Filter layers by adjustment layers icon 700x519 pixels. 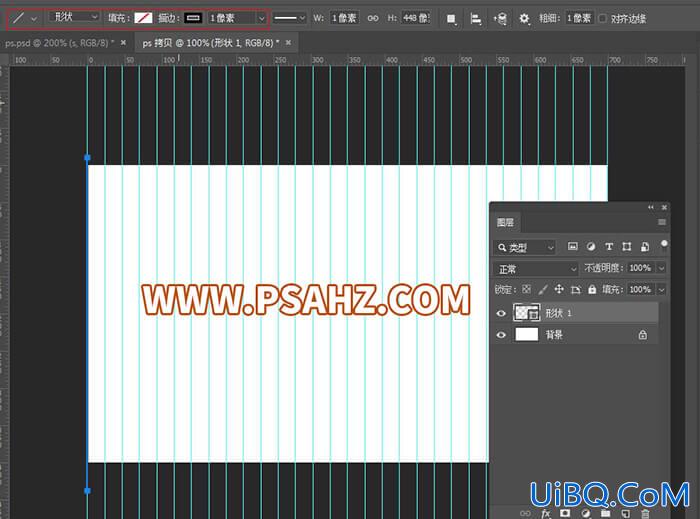591,246
